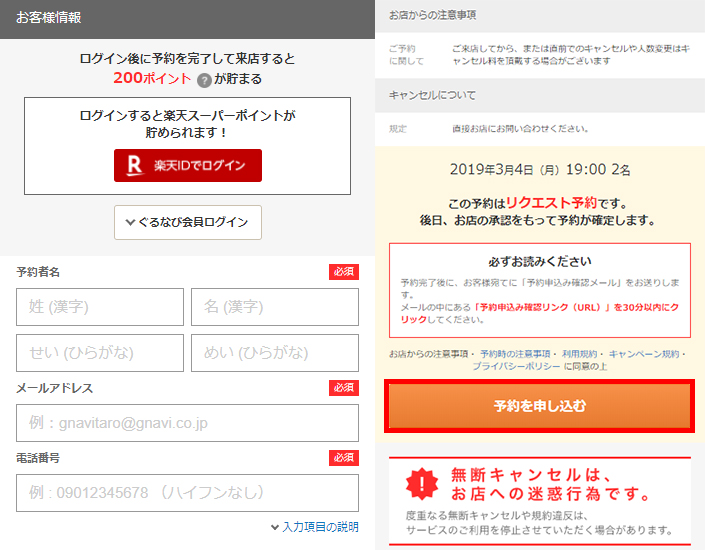Screen dimensions: 705x550
Task: Click the お客様情報 header text
Action: coord(49,18)
